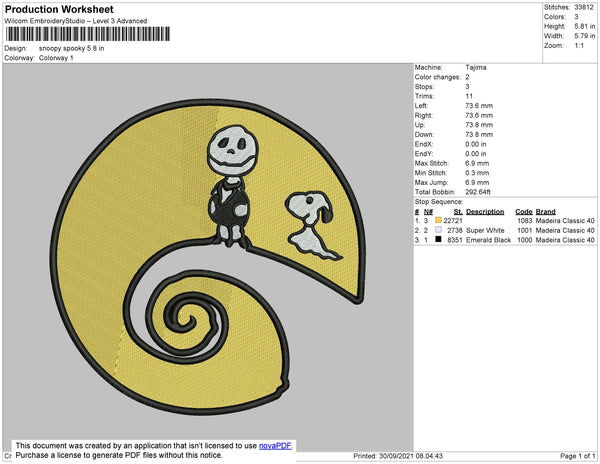Click the yellow thread color swatch
The height and width of the screenshot is (464, 600).
coord(438,220)
